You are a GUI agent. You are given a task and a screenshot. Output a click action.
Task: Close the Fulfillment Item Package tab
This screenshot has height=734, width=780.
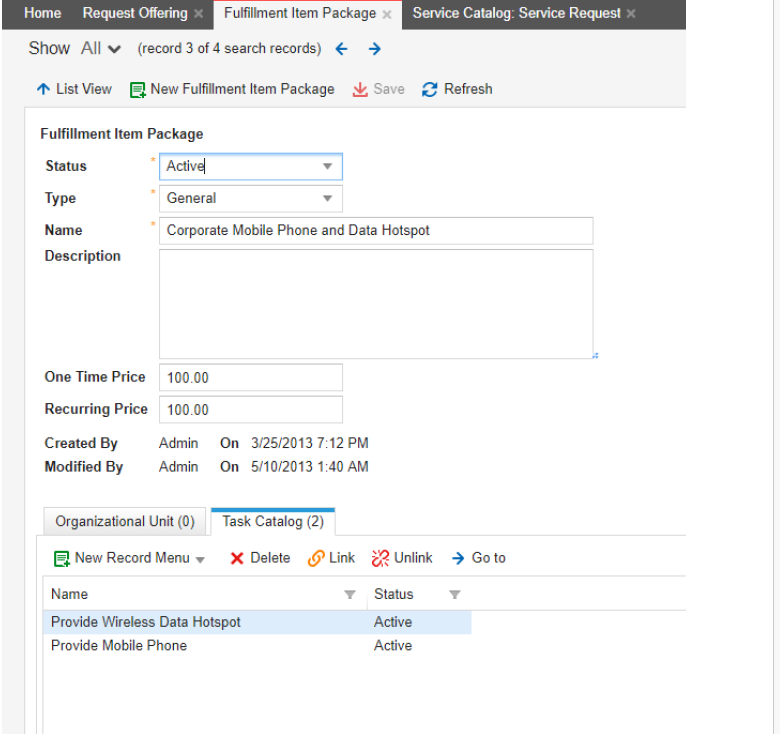tap(387, 14)
